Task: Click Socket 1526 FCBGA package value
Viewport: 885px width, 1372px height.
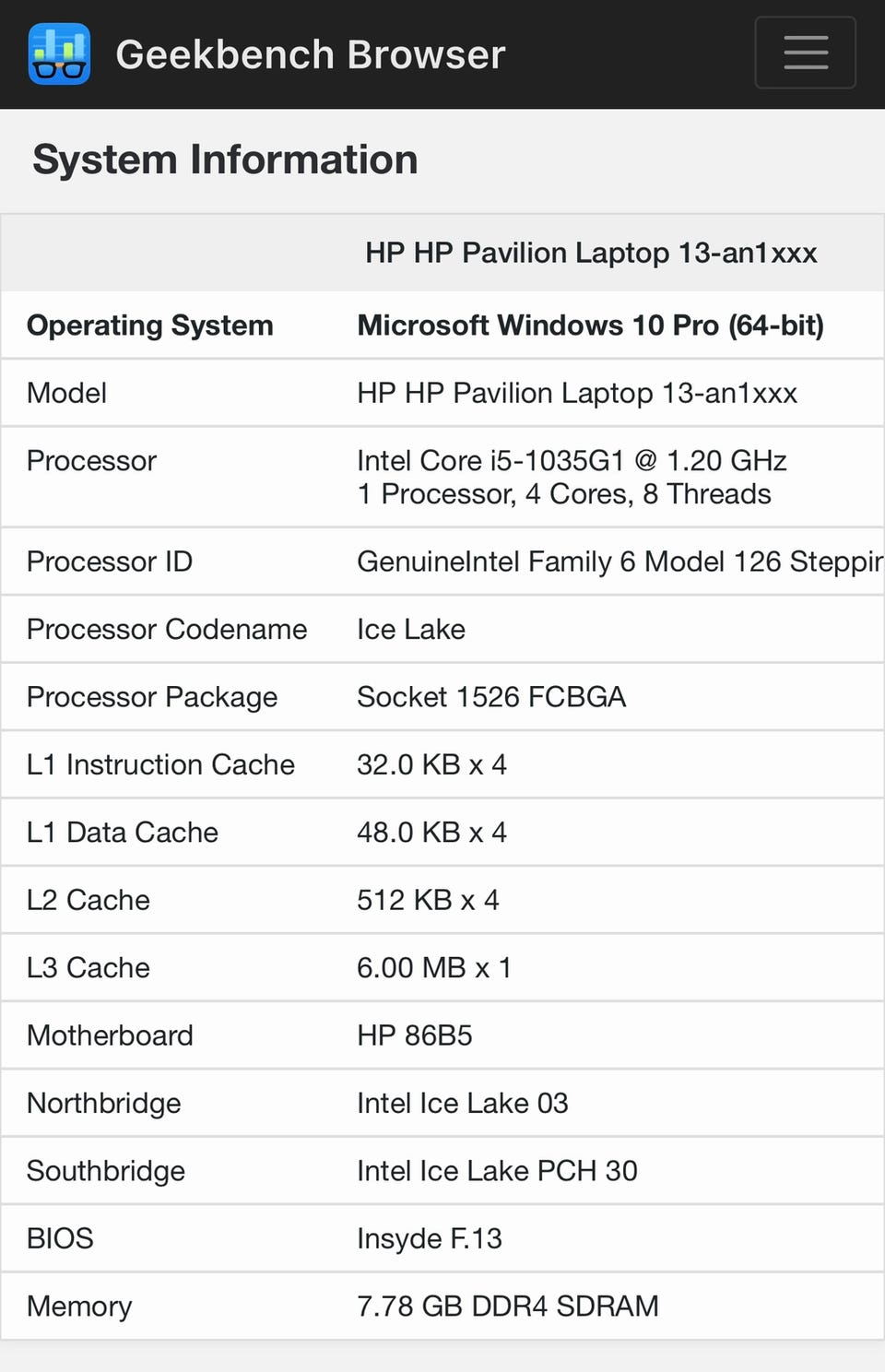Action: coord(491,697)
